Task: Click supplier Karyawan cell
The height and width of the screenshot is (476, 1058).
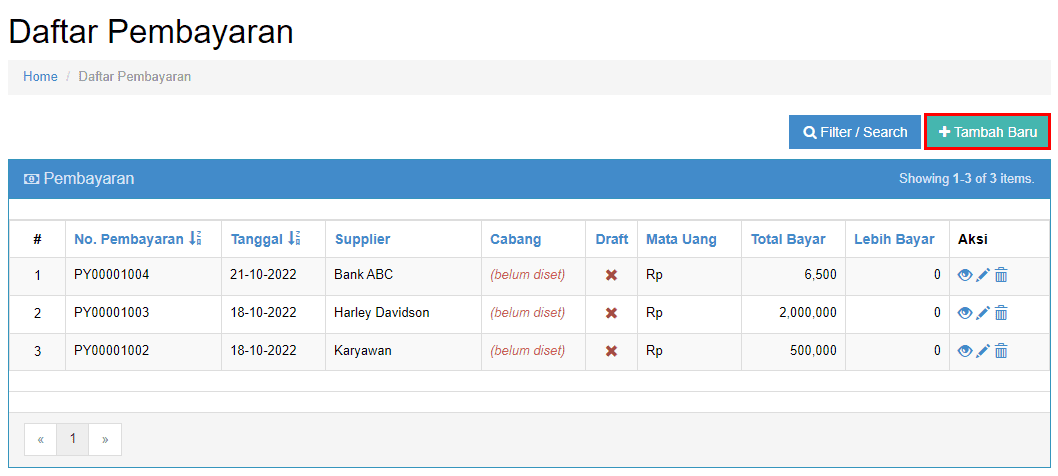Action: coord(403,351)
